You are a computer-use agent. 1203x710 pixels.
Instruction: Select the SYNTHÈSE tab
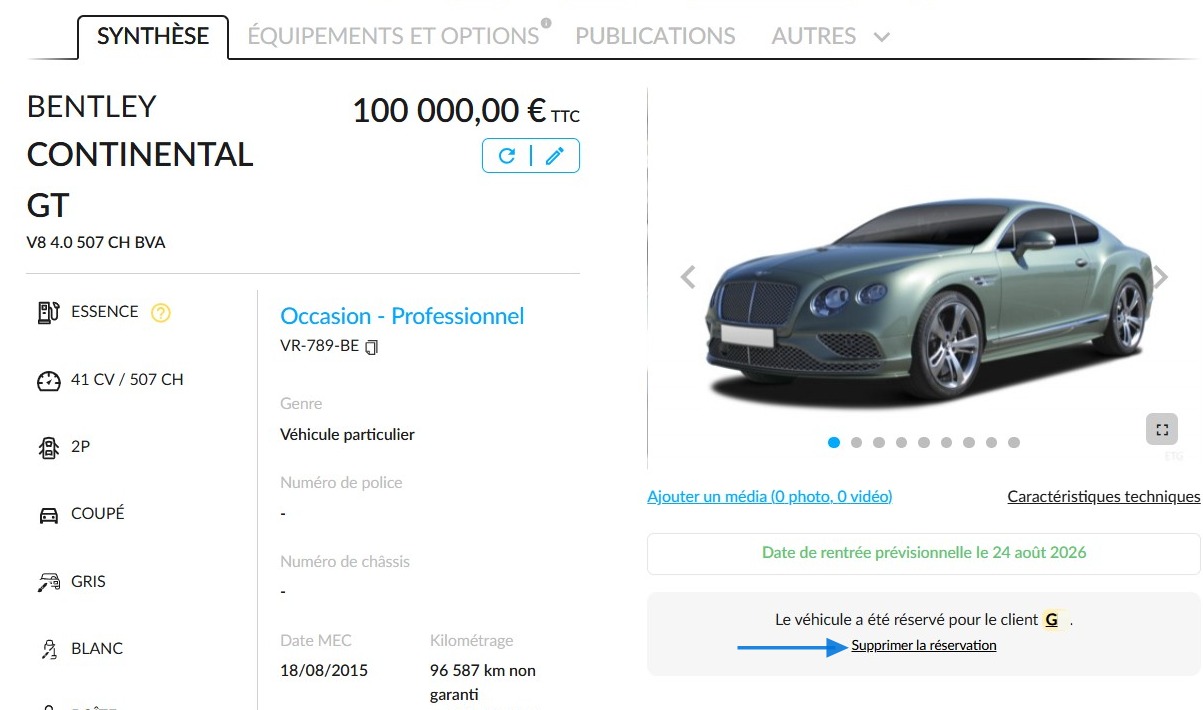tap(153, 36)
